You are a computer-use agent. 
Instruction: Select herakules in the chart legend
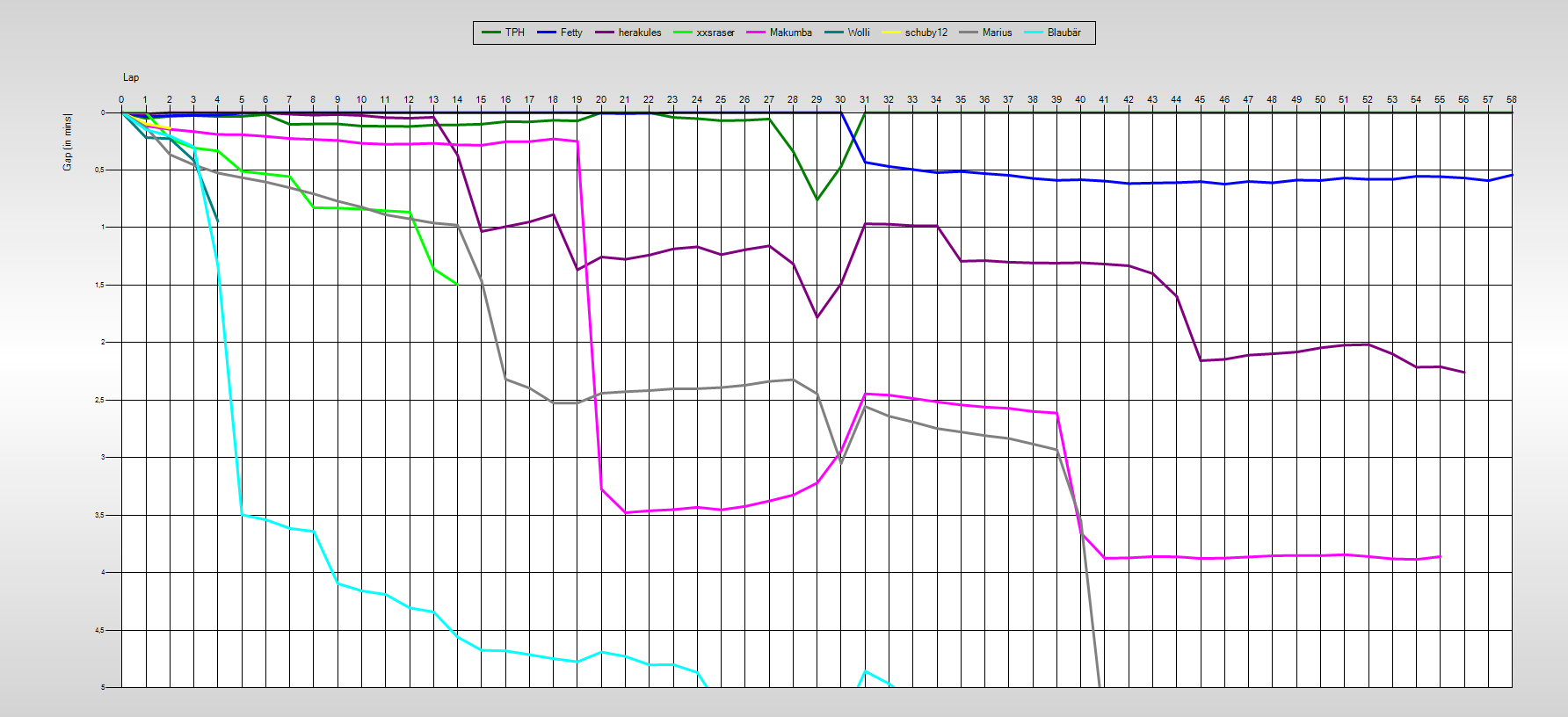tap(639, 33)
